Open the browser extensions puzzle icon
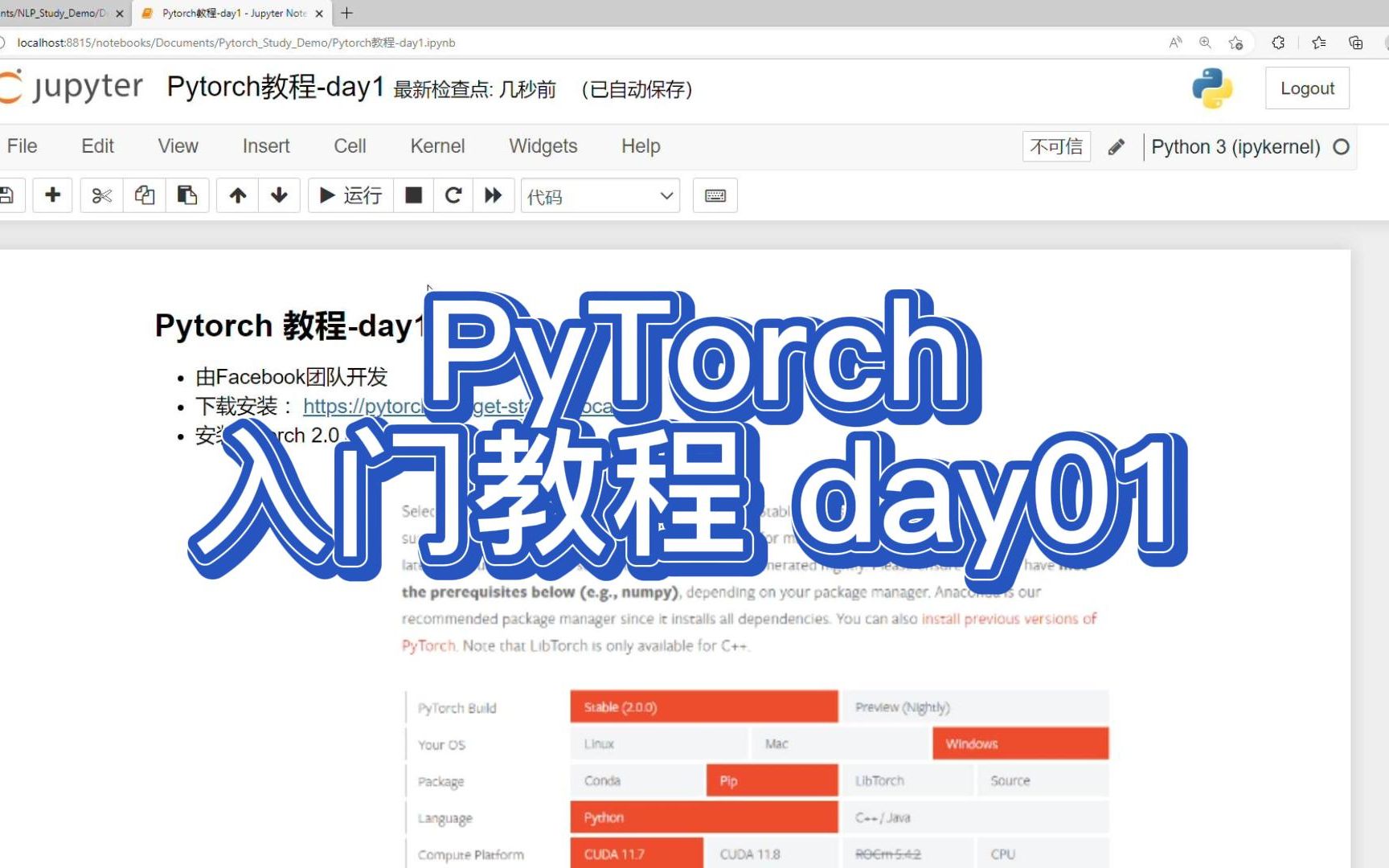 (1278, 43)
